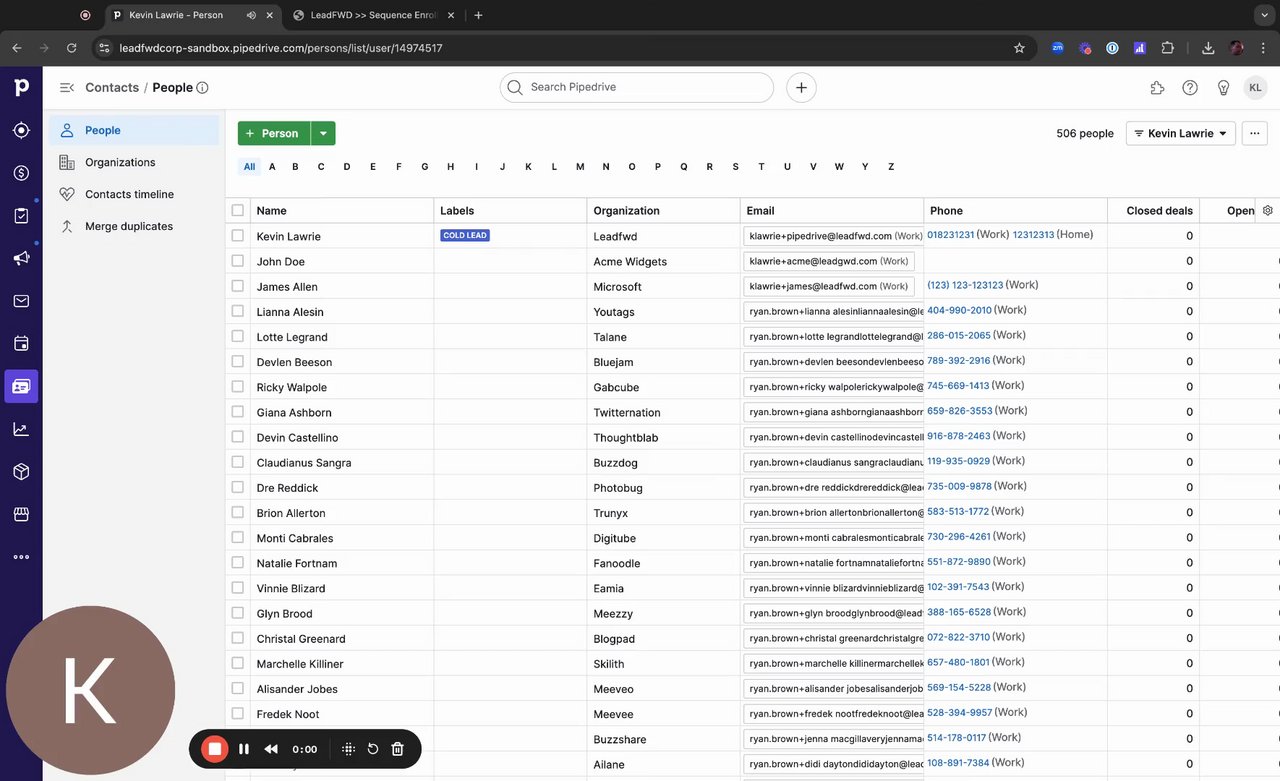Screen dimensions: 1280x781
Task: Select People in the Contacts sidebar
Action: pyautogui.click(x=134, y=130)
